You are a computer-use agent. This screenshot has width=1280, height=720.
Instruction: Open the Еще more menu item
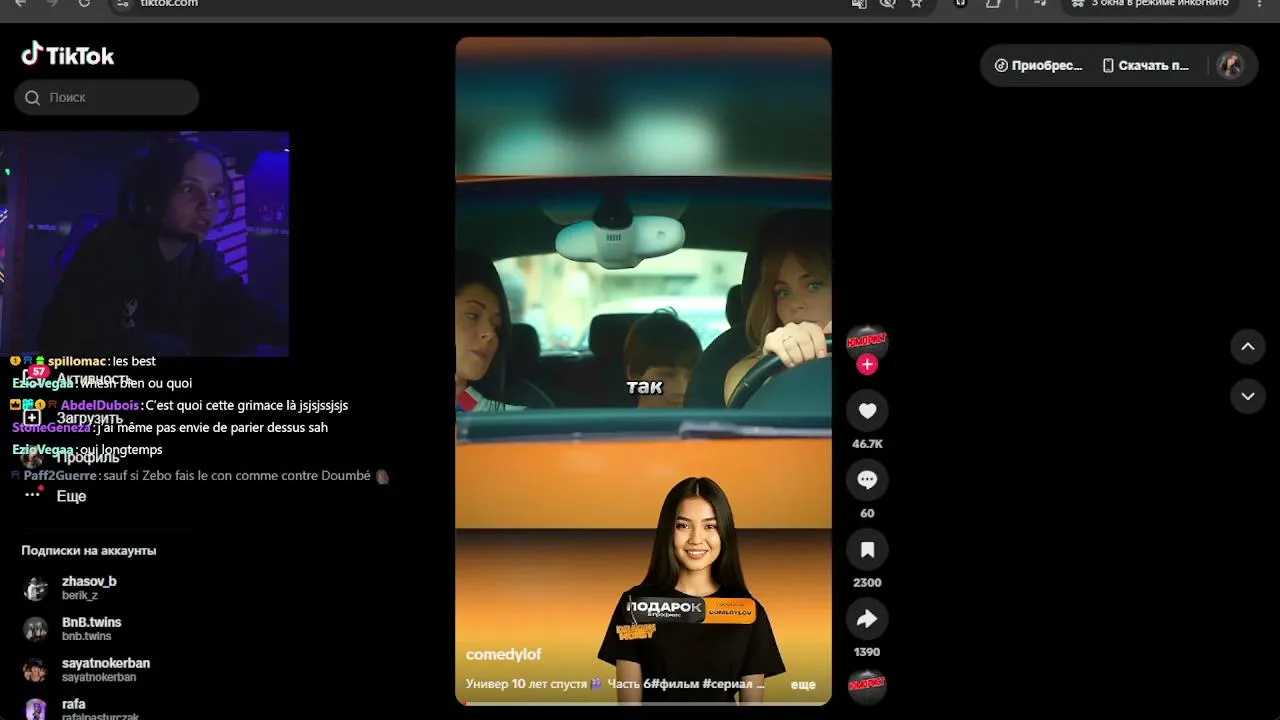56,496
